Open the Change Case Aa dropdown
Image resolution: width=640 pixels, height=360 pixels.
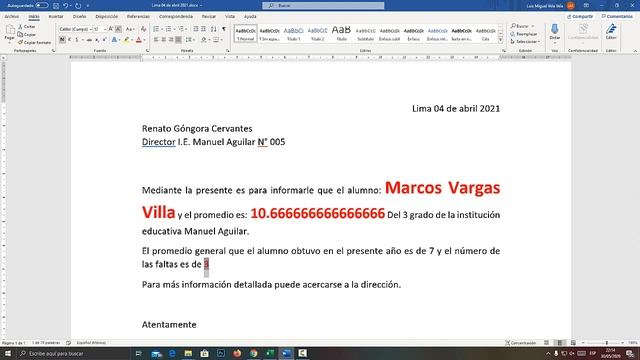[x=130, y=29]
